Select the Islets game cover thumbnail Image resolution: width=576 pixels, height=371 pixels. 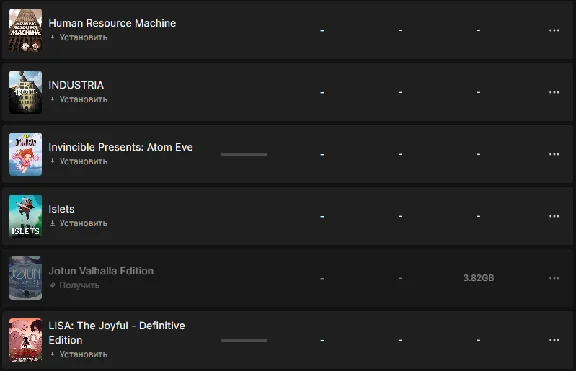25,216
